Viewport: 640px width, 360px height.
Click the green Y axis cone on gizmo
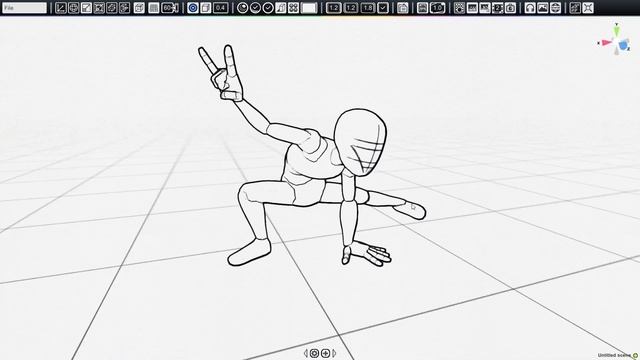(x=616, y=30)
